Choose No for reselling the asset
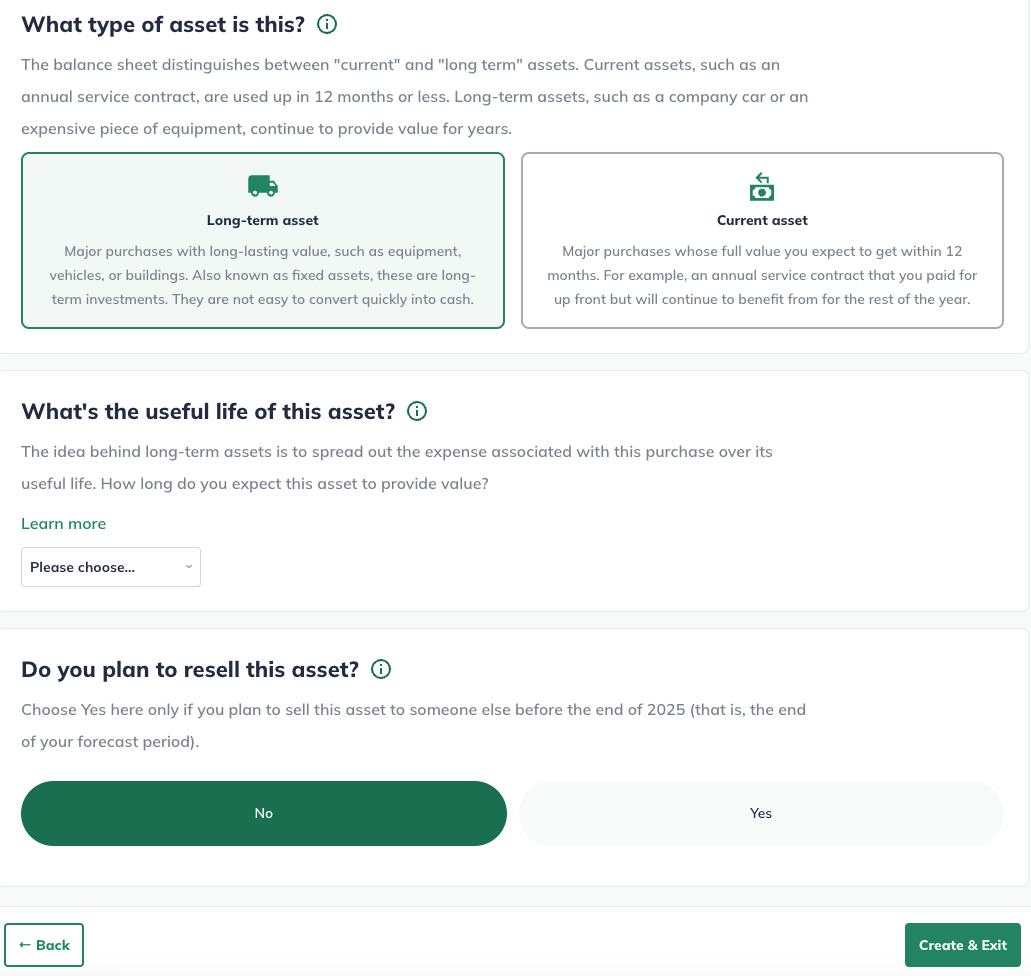This screenshot has height=976, width=1031. click(264, 814)
